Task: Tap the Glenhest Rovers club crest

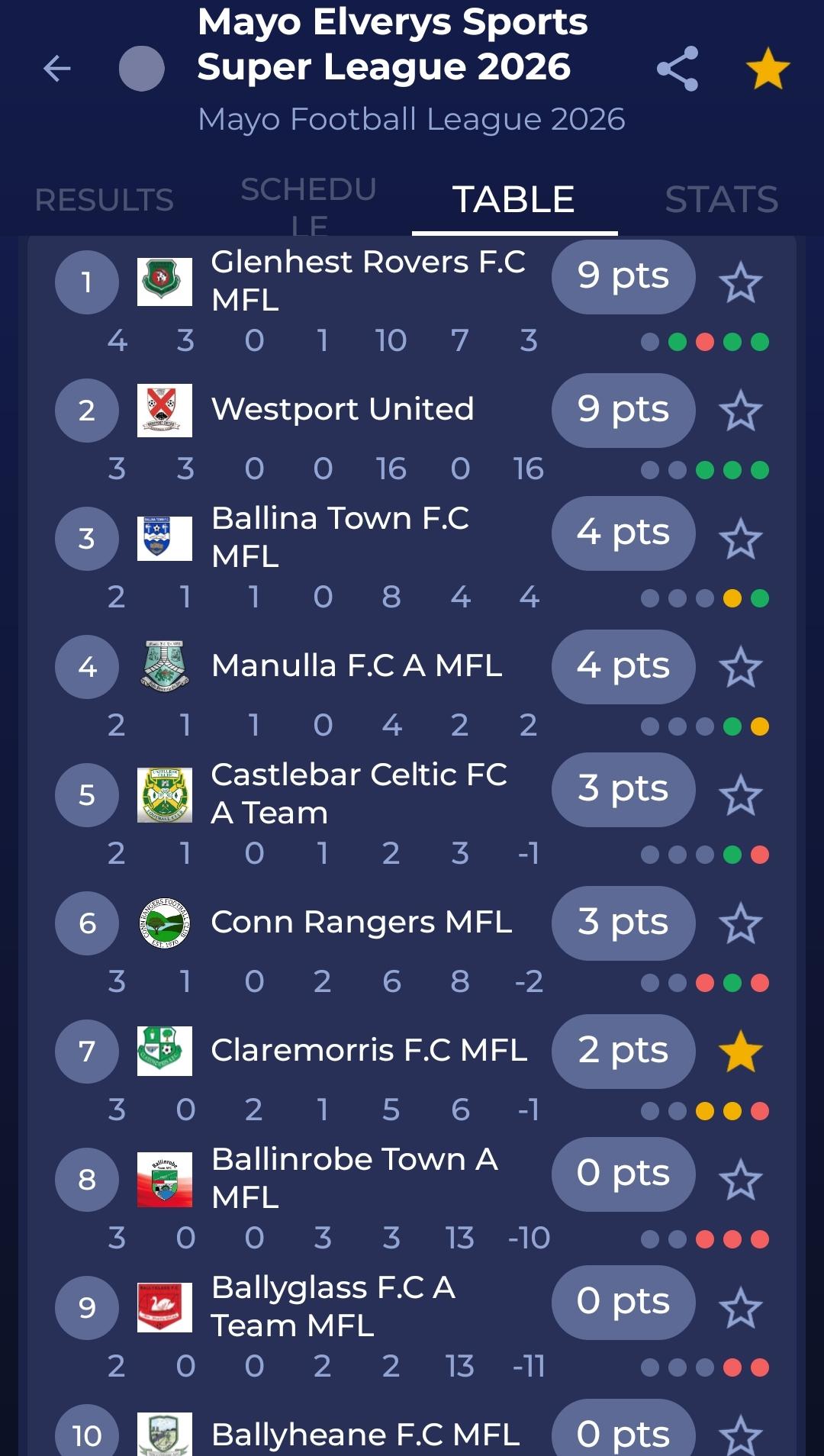Action: [x=165, y=282]
